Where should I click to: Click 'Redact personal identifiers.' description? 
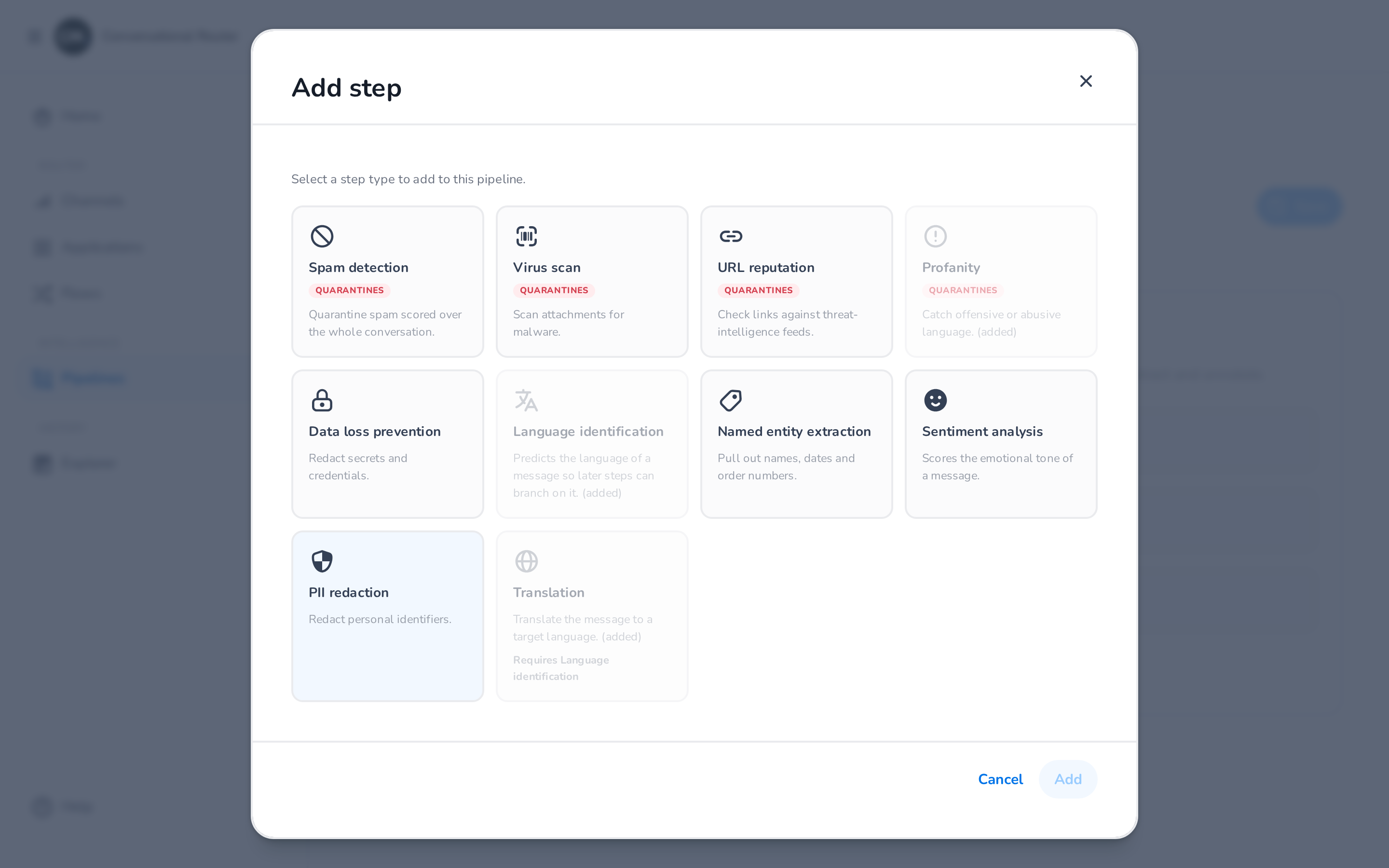click(x=380, y=620)
